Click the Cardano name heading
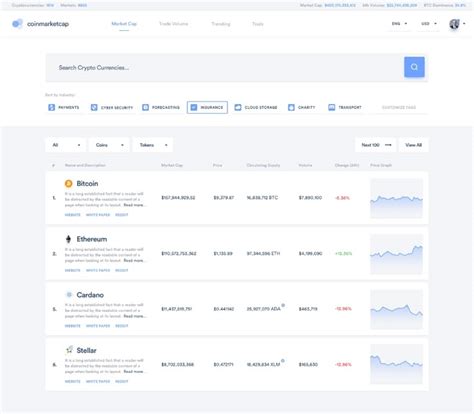The image size is (474, 414). (90, 295)
